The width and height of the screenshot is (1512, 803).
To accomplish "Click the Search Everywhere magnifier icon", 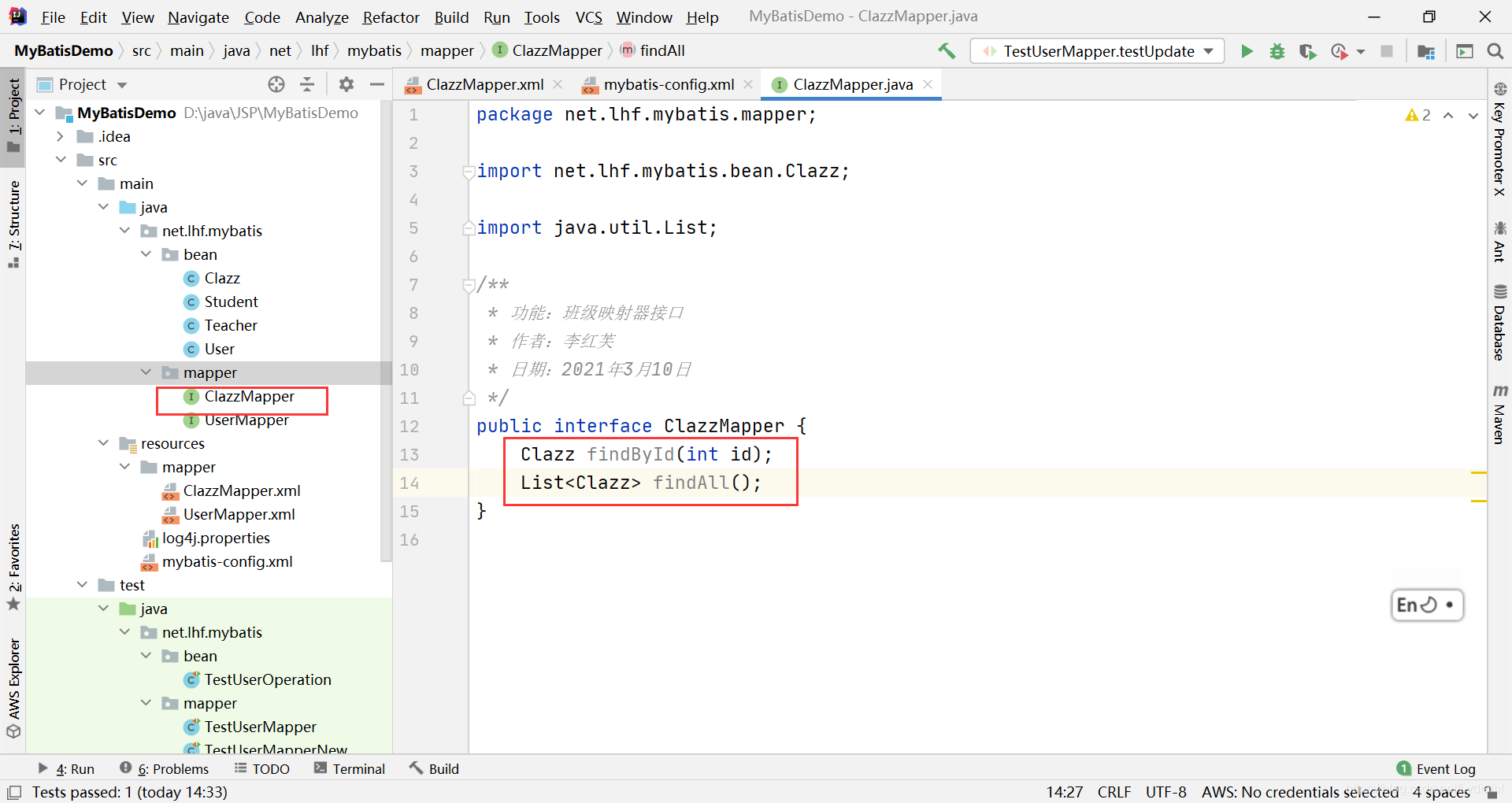I will (1495, 51).
